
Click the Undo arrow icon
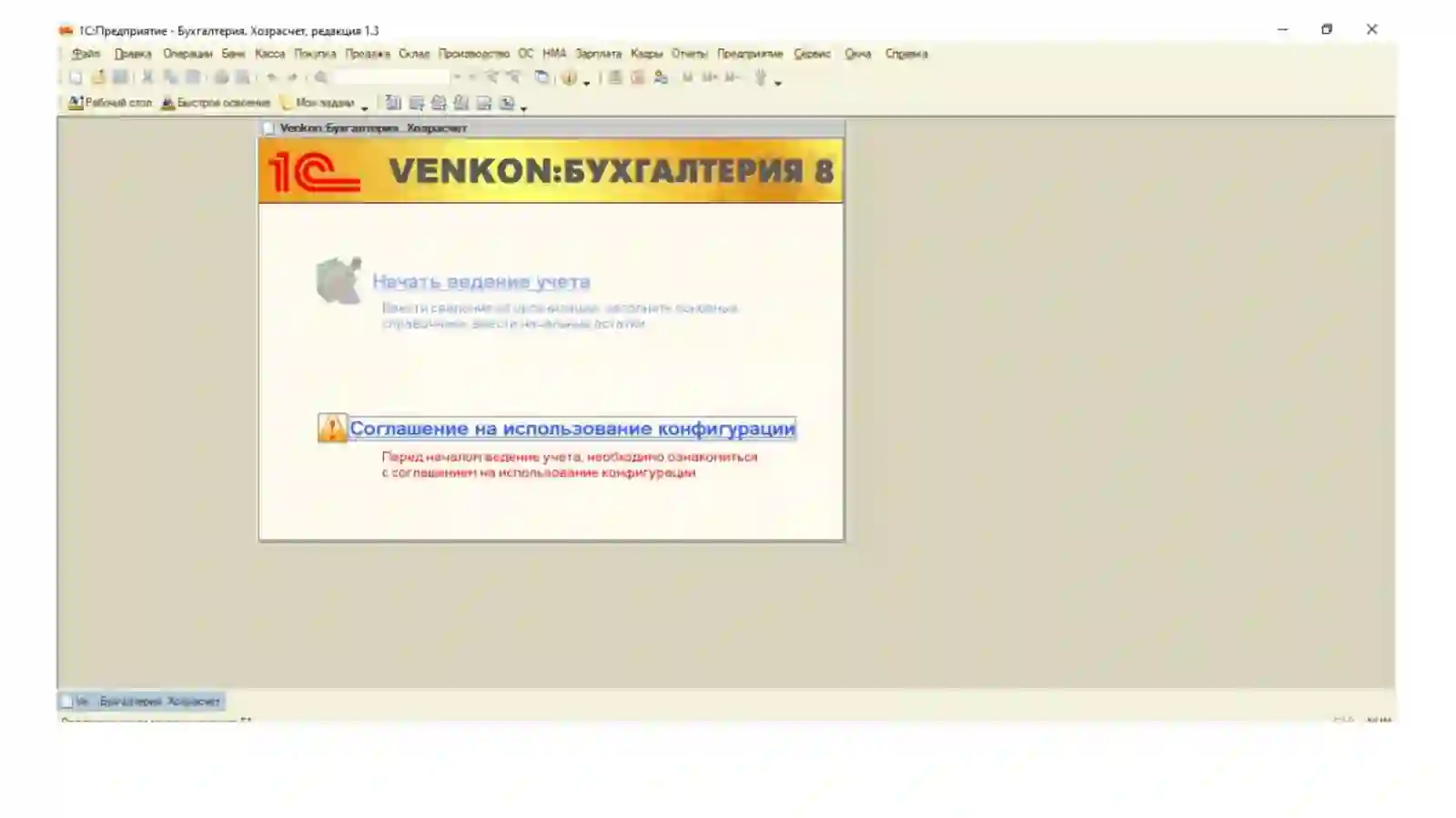[x=271, y=77]
